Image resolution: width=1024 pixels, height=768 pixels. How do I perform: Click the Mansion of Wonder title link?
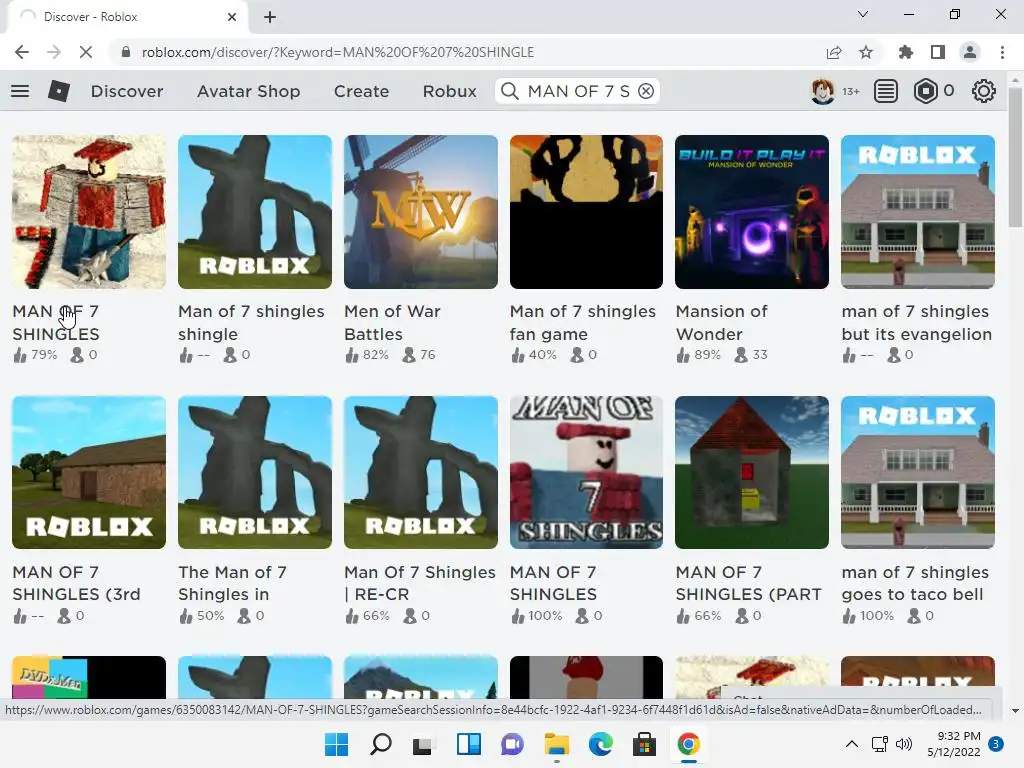point(722,323)
